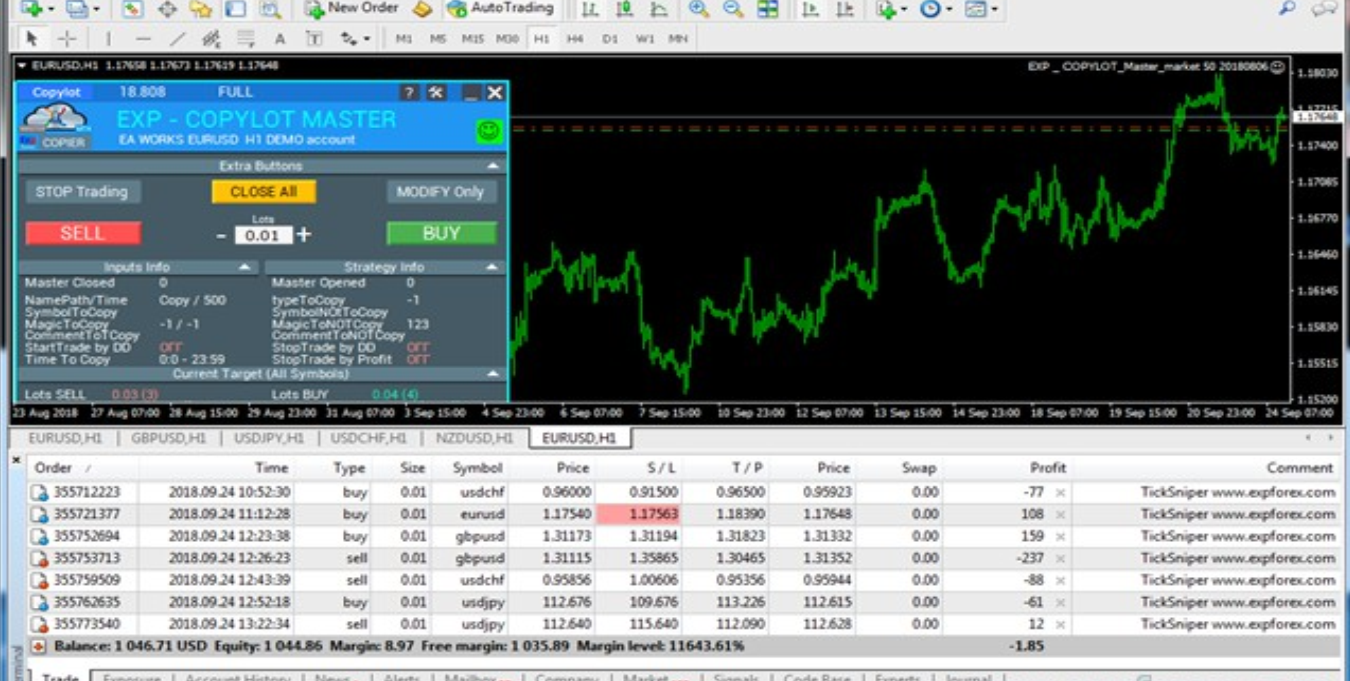This screenshot has height=681, width=1350.
Task: Collapse the Inputs Info section
Action: coord(244,267)
